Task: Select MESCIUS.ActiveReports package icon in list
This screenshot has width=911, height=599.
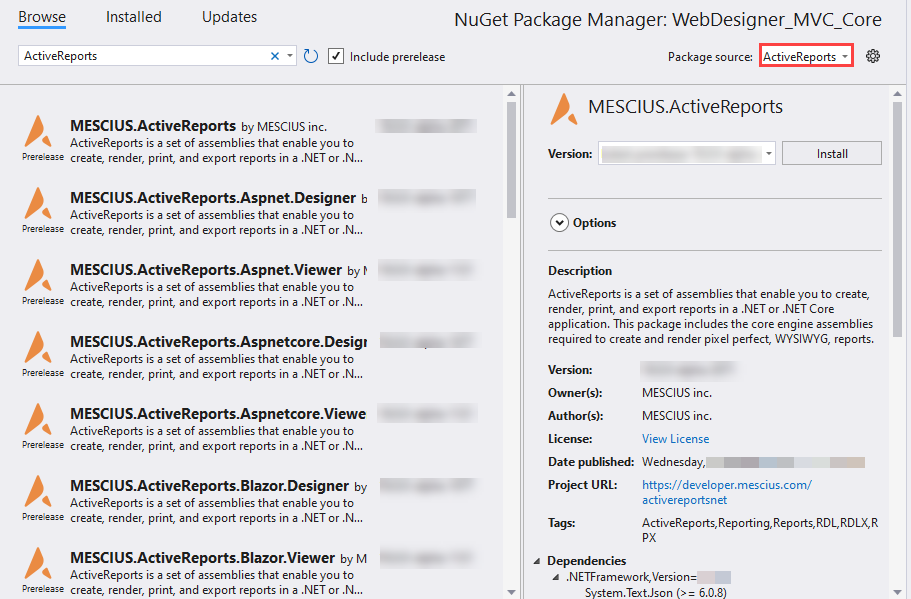Action: [38, 131]
